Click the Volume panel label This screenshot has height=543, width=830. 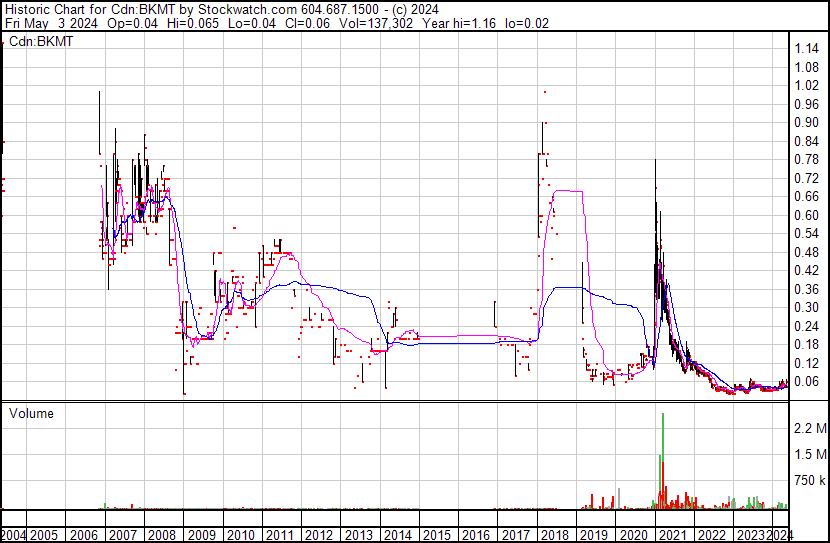click(31, 413)
